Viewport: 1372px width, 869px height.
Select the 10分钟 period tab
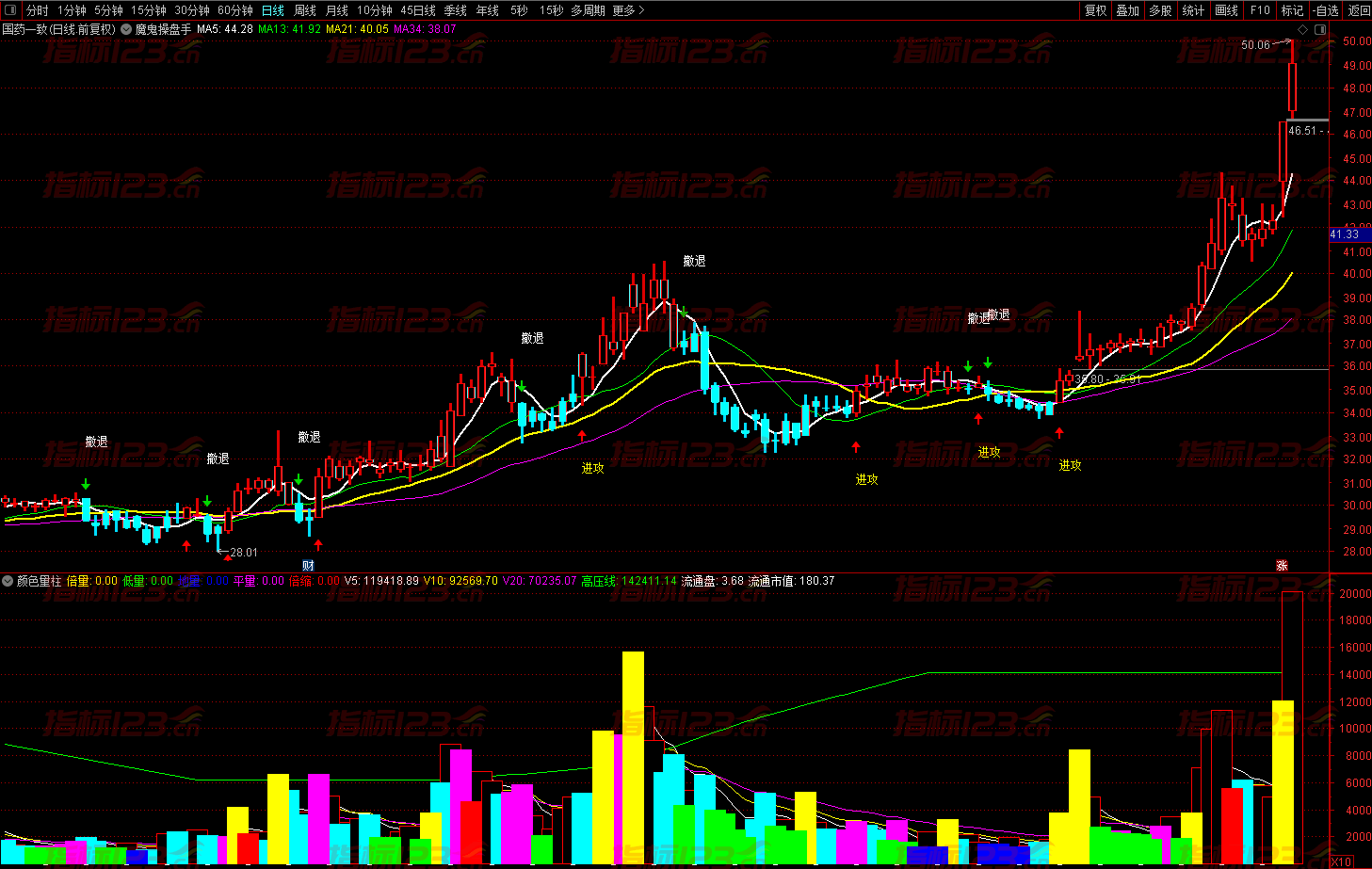click(375, 10)
